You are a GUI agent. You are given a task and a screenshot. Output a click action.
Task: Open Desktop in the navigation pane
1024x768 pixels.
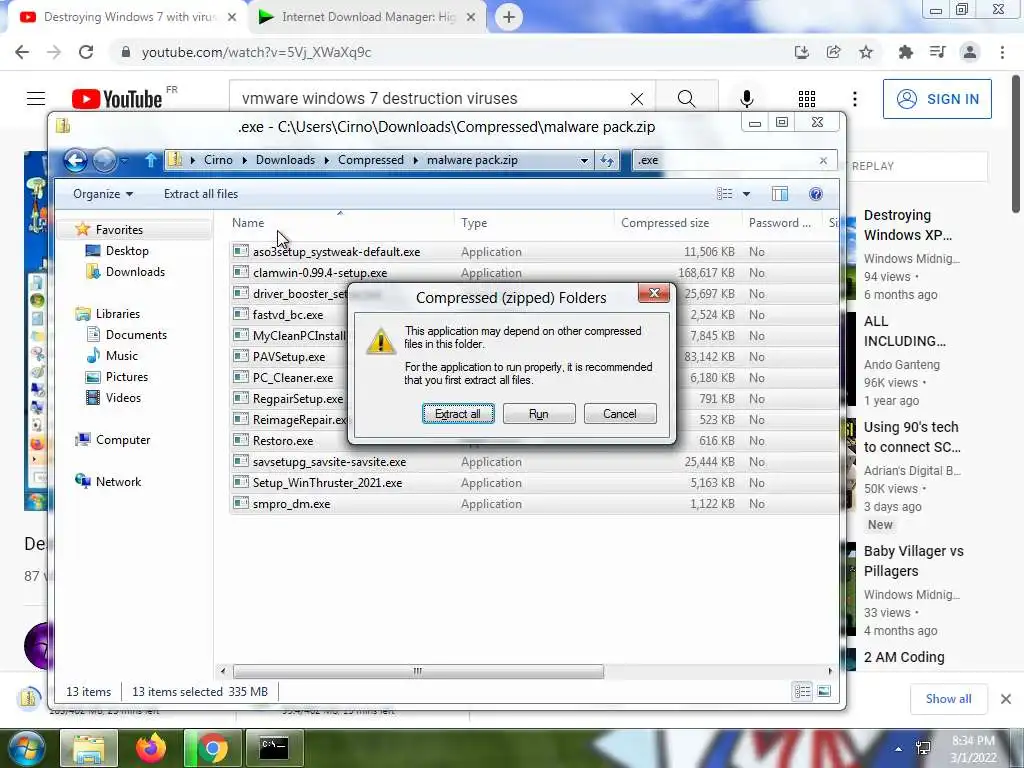[127, 251]
